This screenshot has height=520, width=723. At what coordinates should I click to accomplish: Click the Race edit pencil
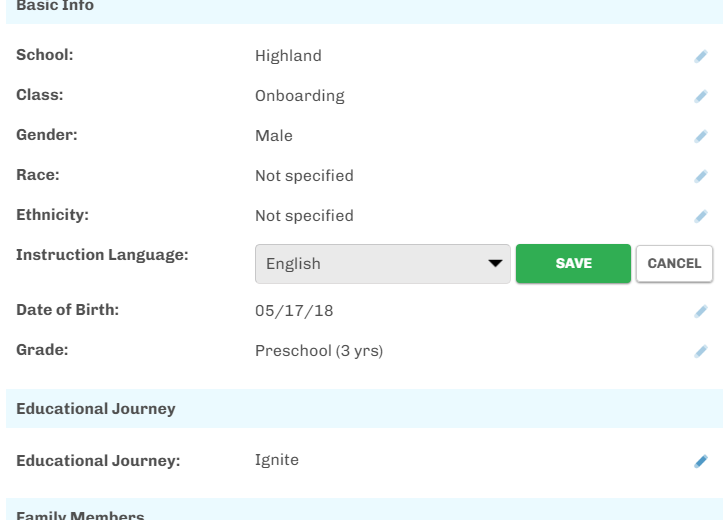[x=701, y=176]
